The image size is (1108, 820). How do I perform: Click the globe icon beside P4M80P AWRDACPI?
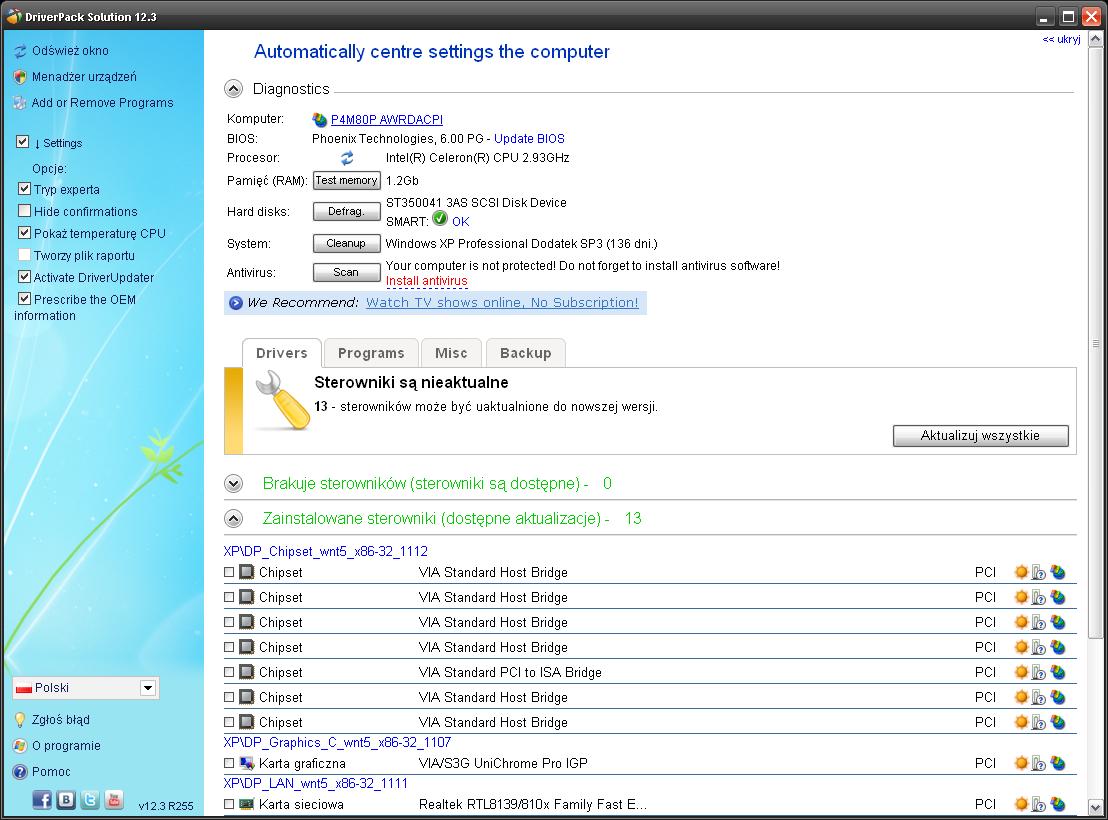point(320,119)
